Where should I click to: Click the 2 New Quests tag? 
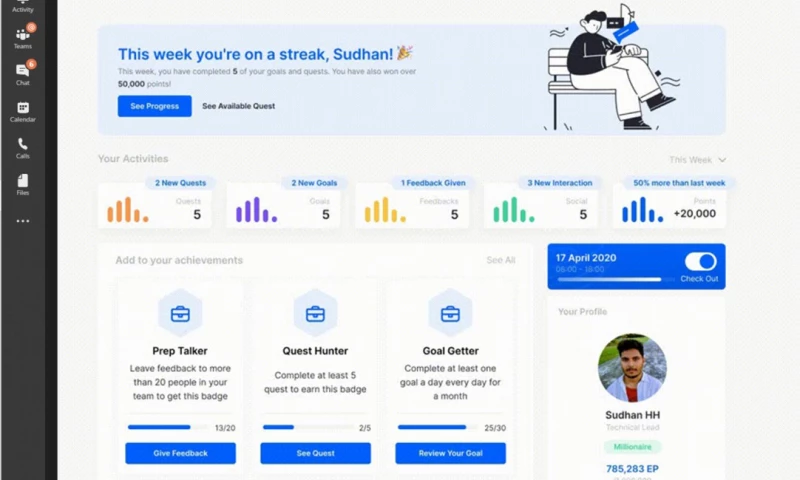click(x=181, y=183)
